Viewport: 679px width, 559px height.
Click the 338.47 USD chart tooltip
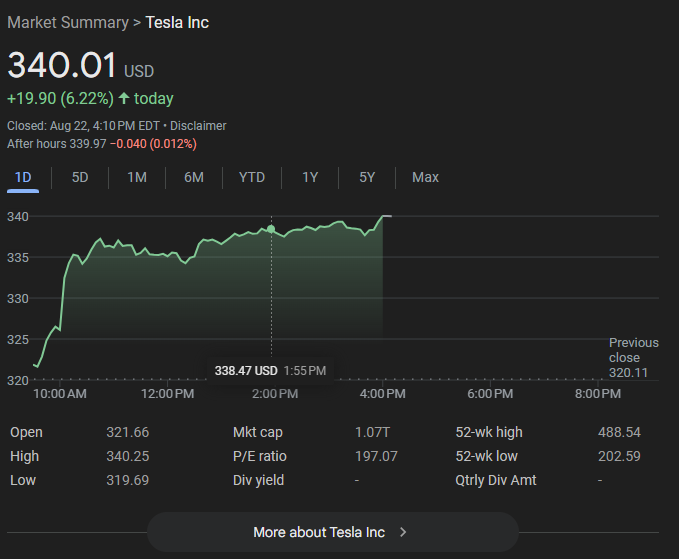270,370
